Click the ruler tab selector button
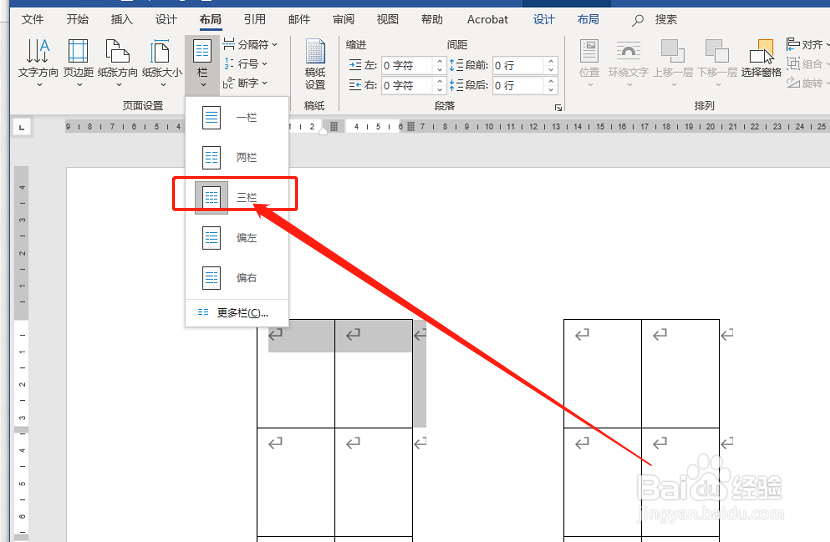 coord(22,127)
